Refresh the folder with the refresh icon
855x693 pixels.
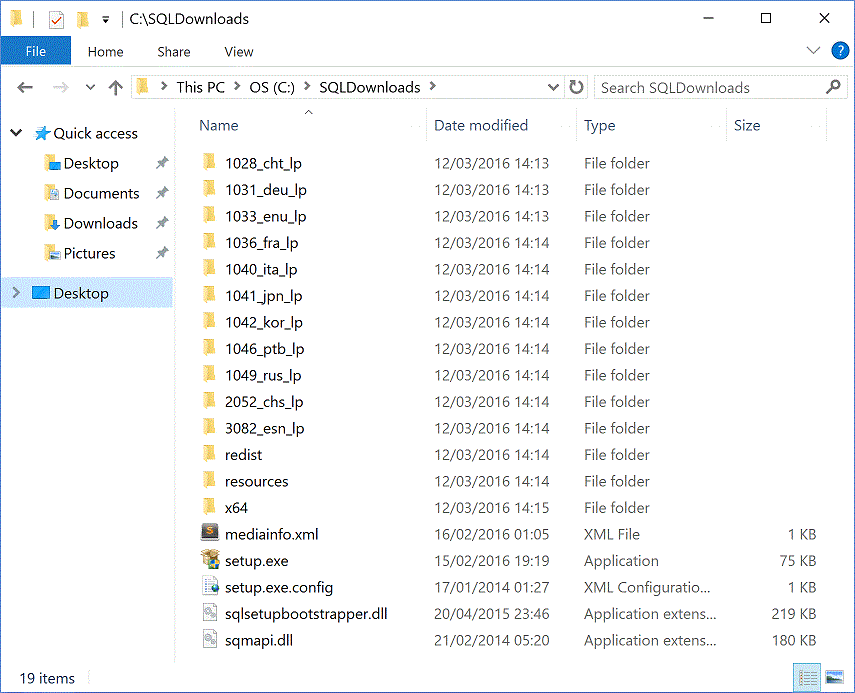coord(577,87)
